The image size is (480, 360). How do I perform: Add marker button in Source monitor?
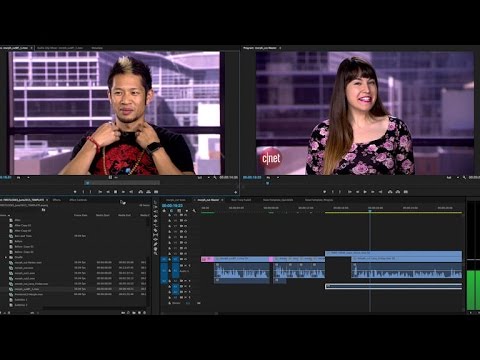coord(75,192)
